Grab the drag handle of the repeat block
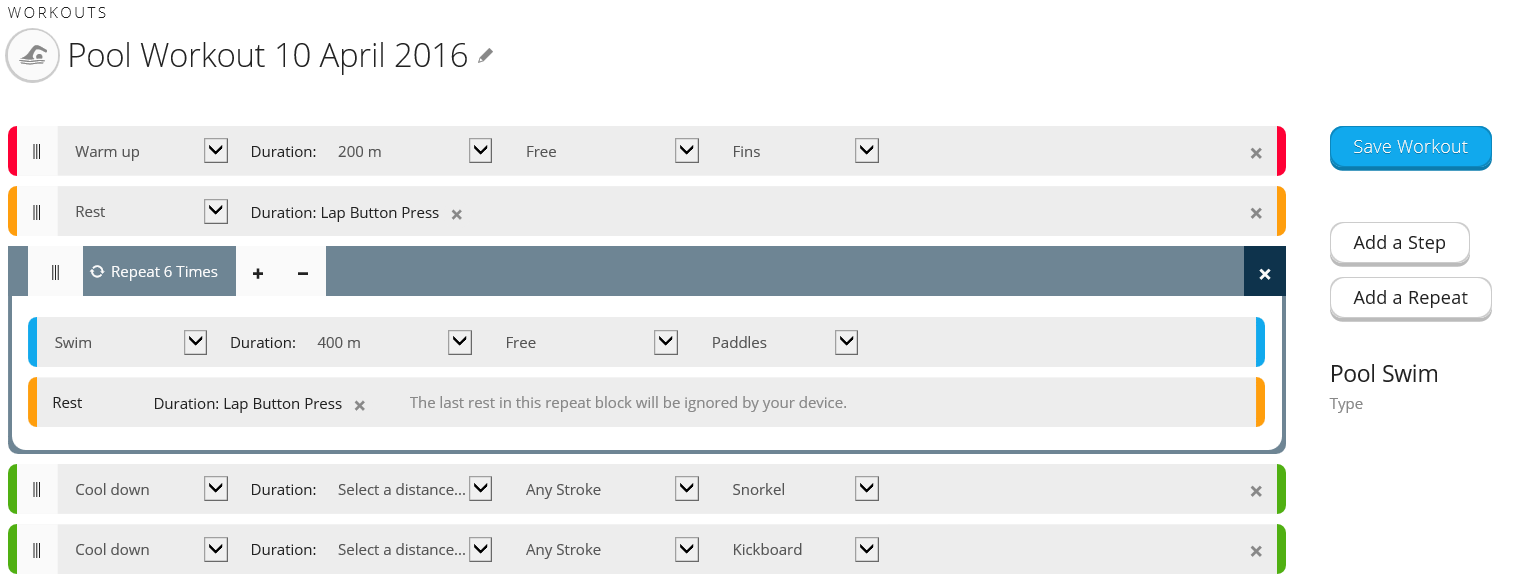The height and width of the screenshot is (582, 1514). [56, 272]
